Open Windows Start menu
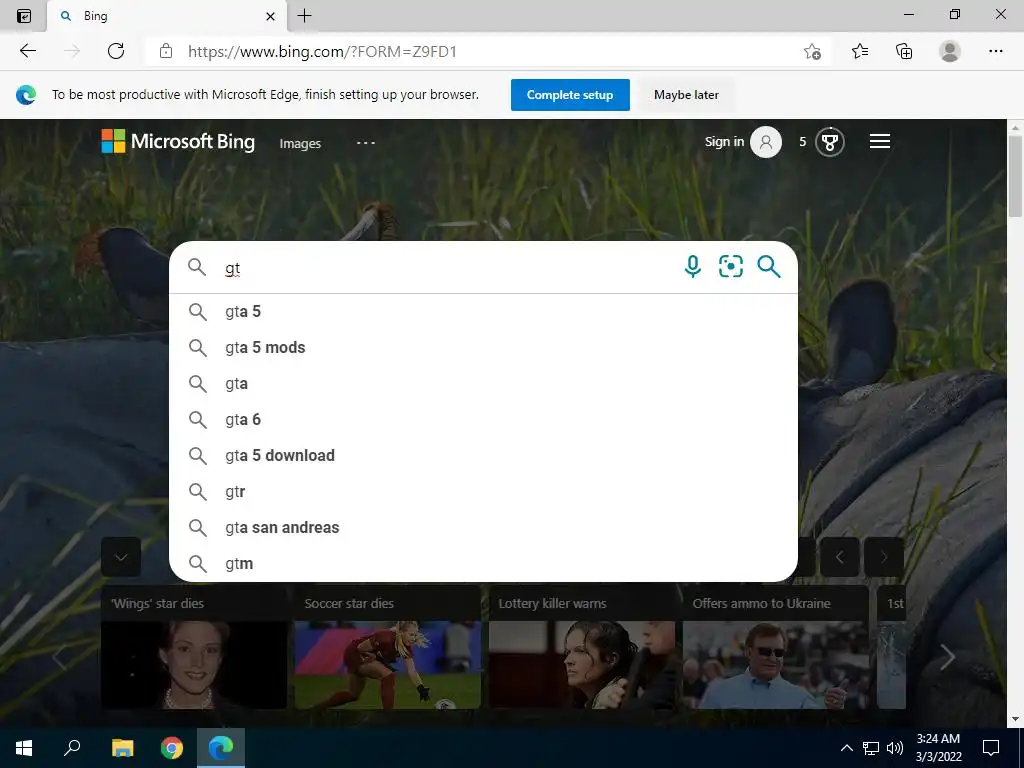1024x768 pixels. 24,748
